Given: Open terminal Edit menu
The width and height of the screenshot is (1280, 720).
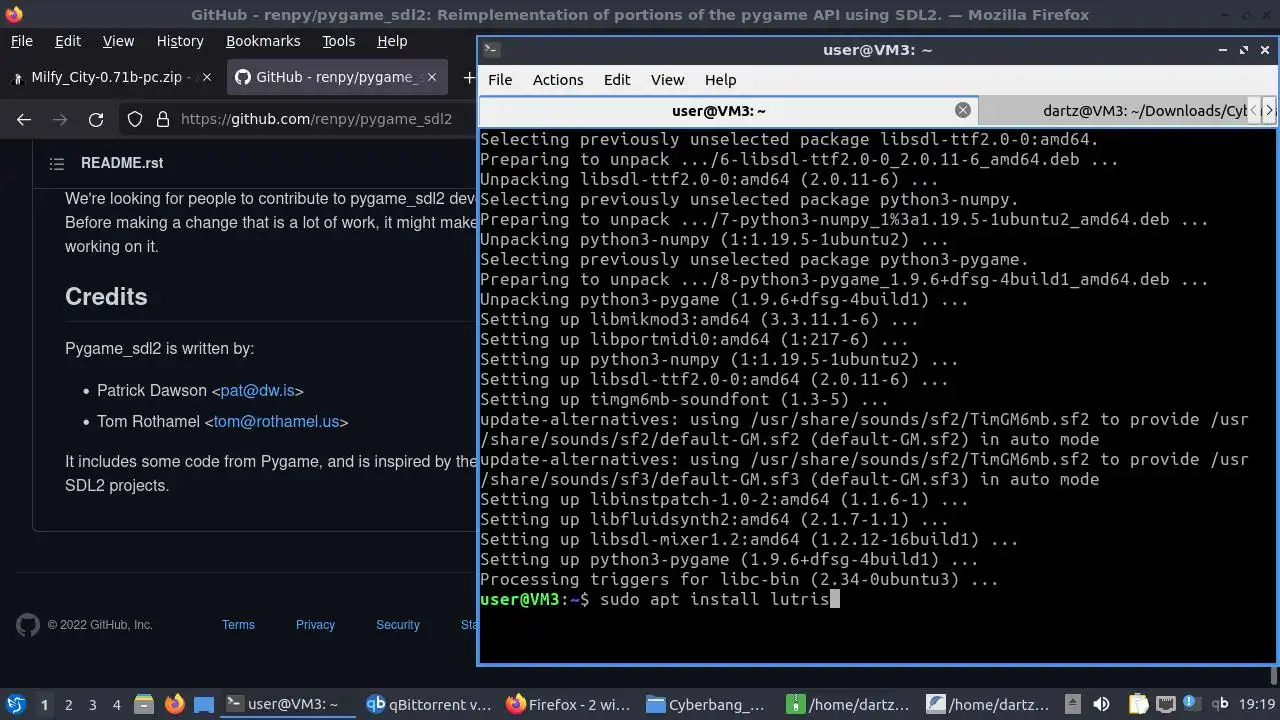Looking at the screenshot, I should (x=617, y=80).
